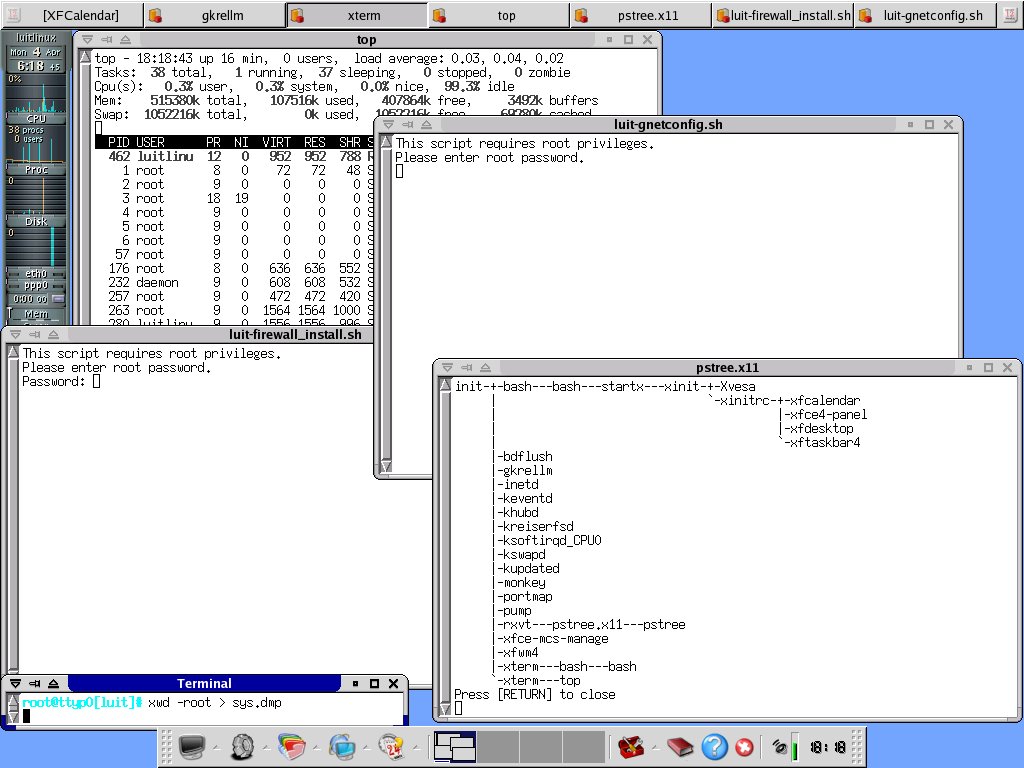Shade the luit-firewall_install.sh window

coord(54,334)
